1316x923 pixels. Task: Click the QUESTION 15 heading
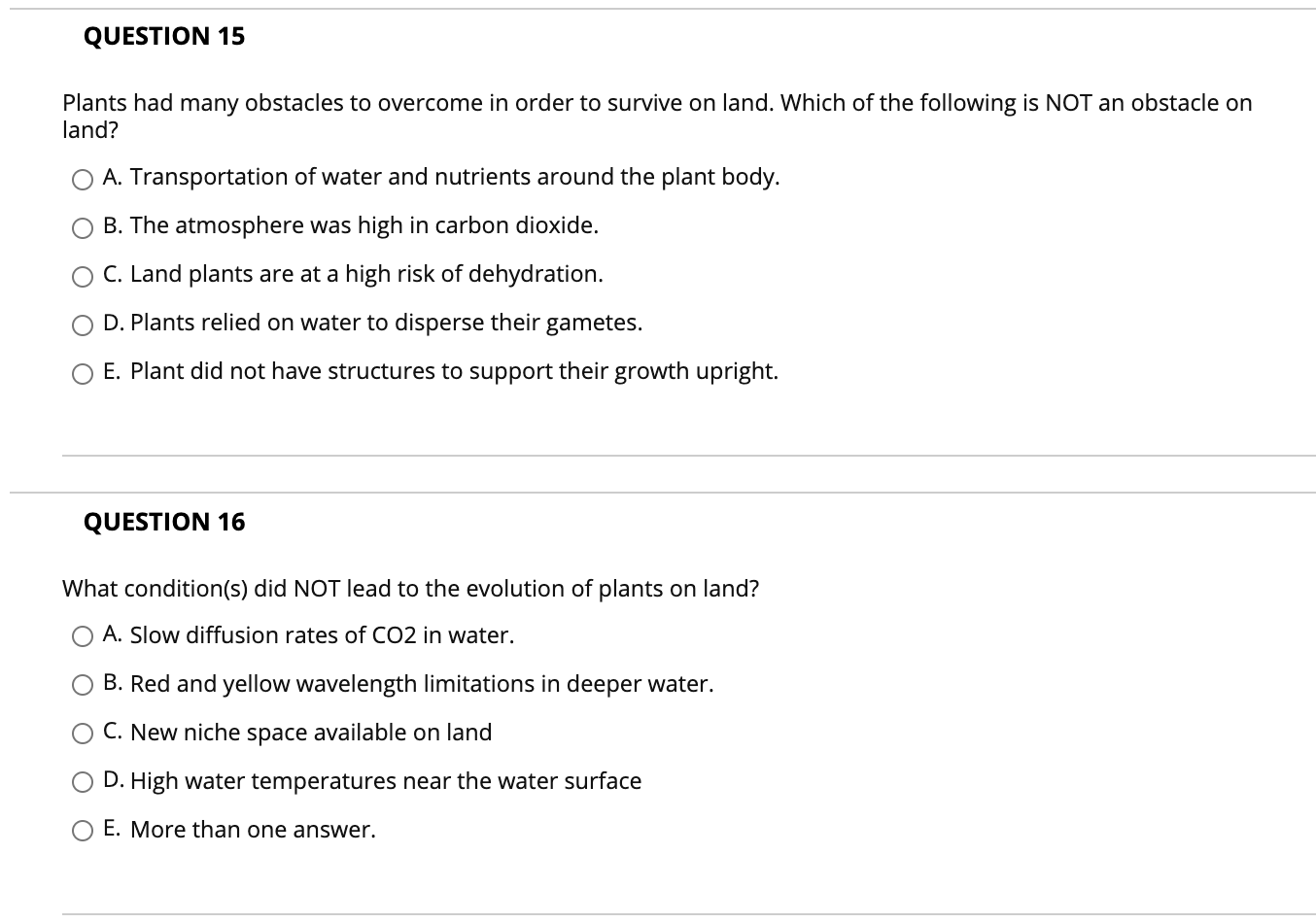tap(164, 36)
